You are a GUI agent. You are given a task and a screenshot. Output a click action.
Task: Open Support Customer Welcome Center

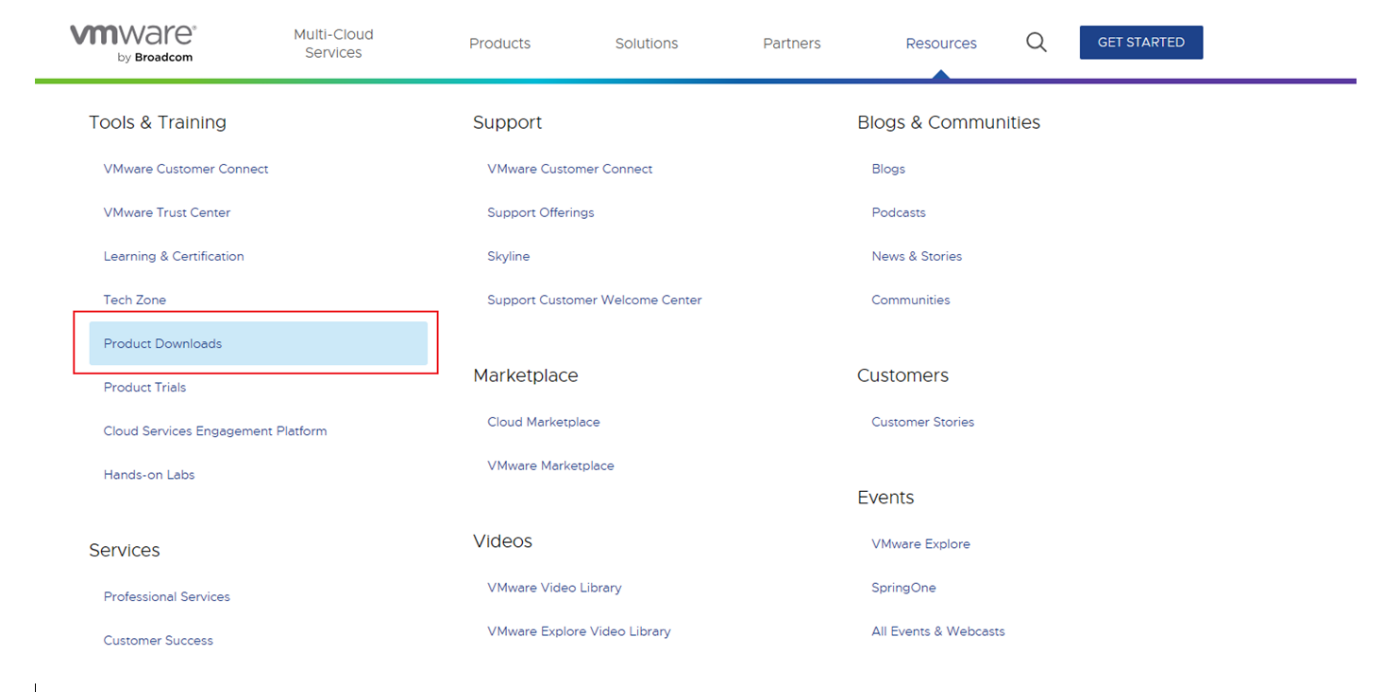click(595, 300)
